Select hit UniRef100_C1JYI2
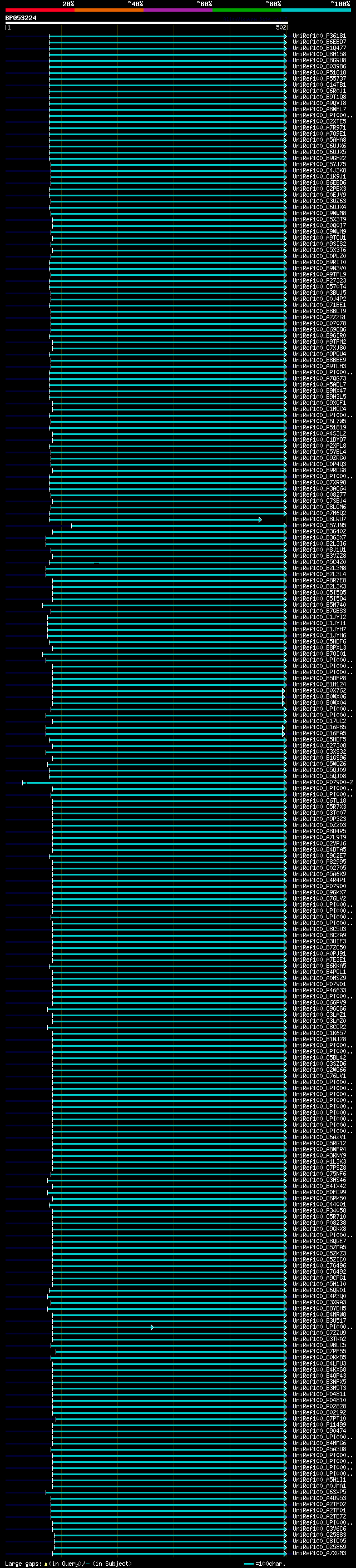This screenshot has width=356, height=1568. pos(319,617)
